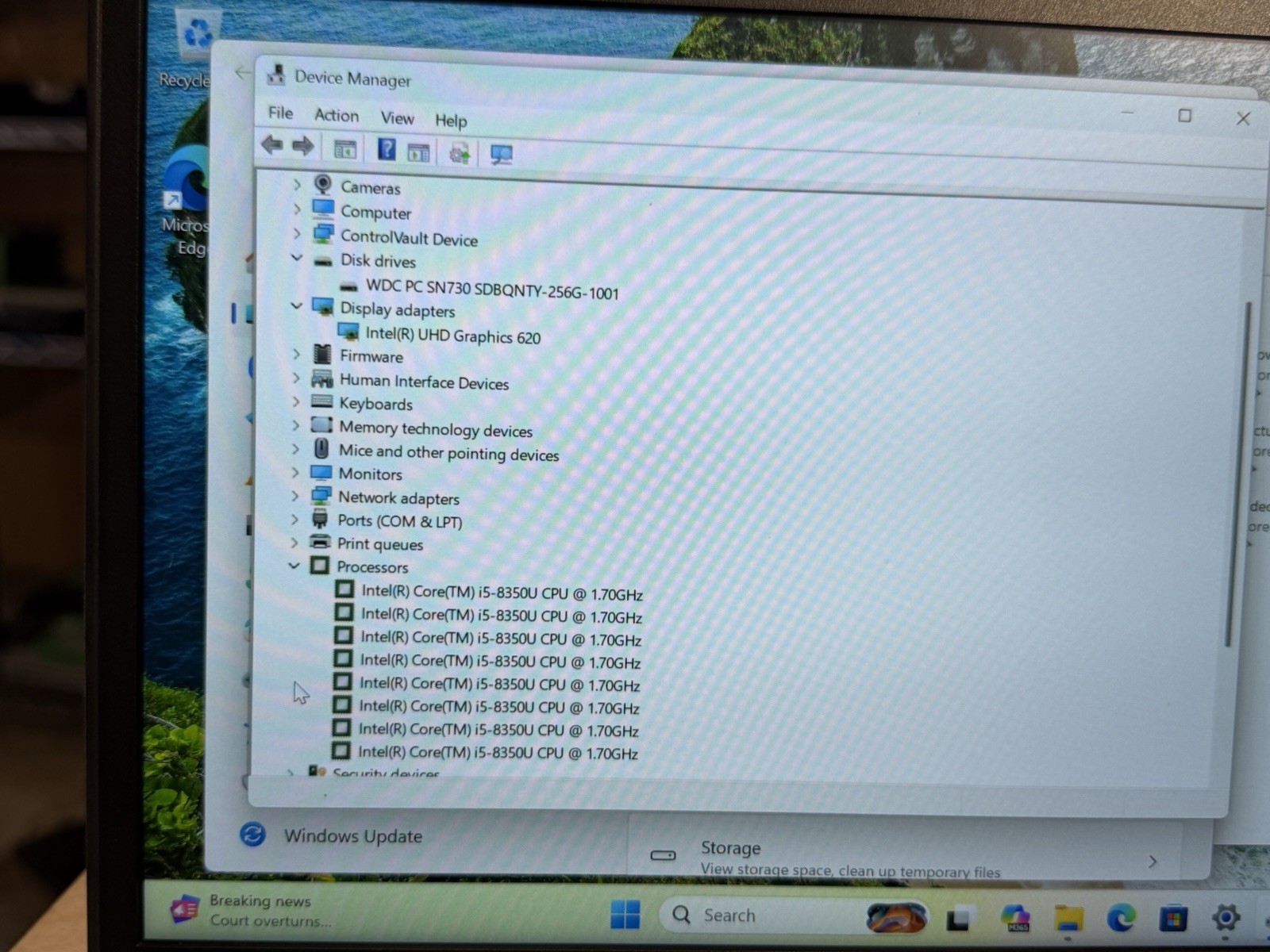Expand the Memory technology devices category
Screen dimensions: 1270x952
coord(295,425)
